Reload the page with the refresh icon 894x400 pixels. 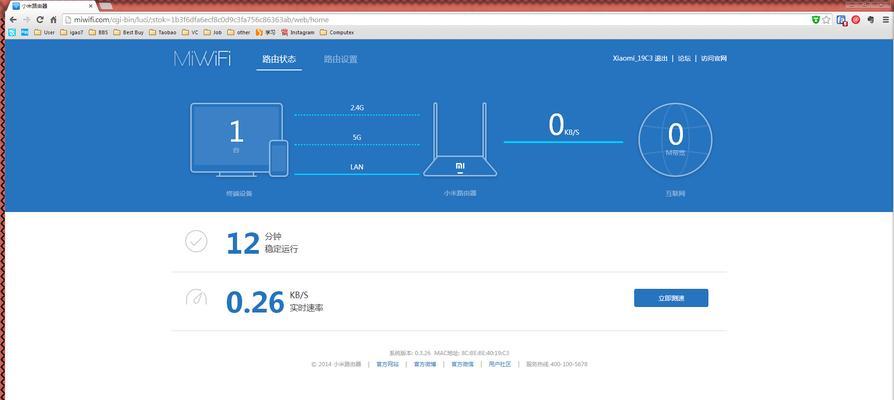40,20
